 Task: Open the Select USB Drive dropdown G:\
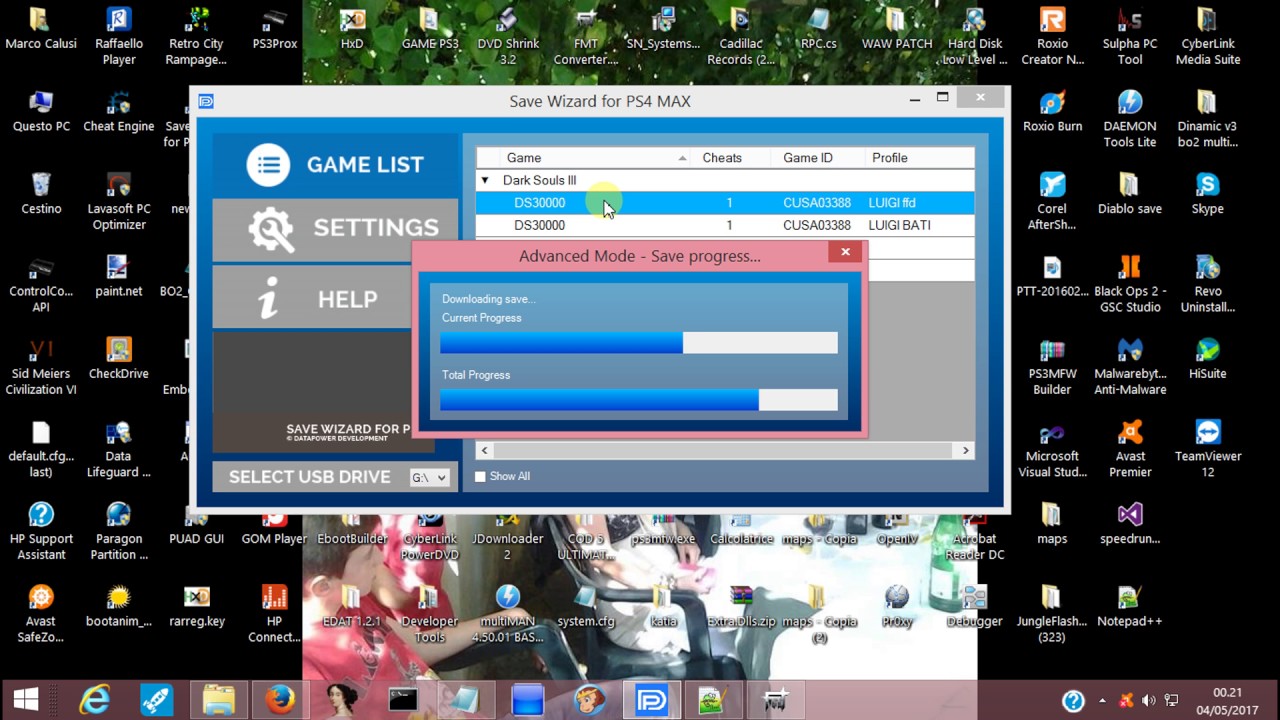pos(429,478)
